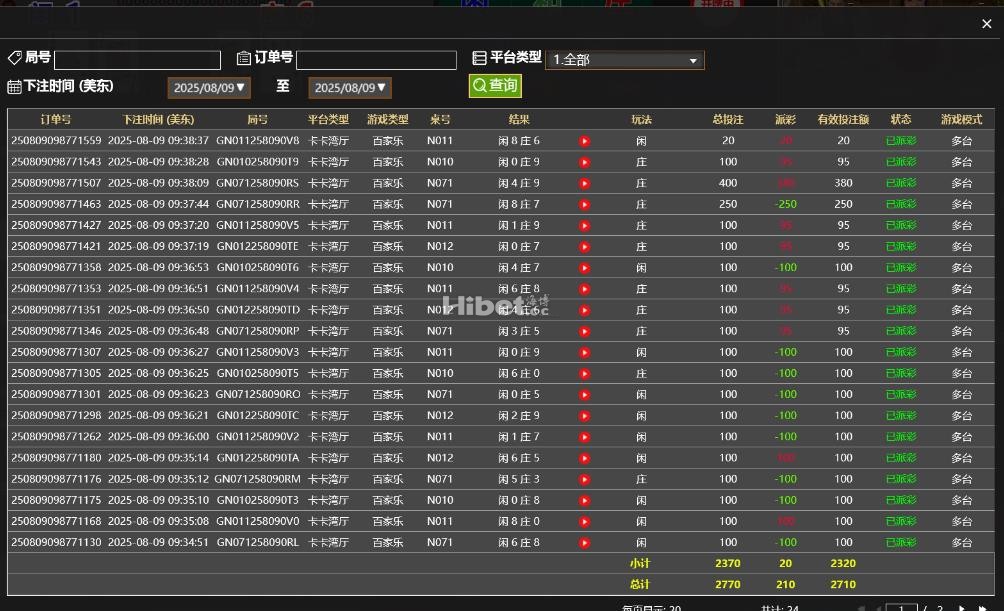Click the green 查询 search button
Screen dimensions: 1004x611
point(495,86)
